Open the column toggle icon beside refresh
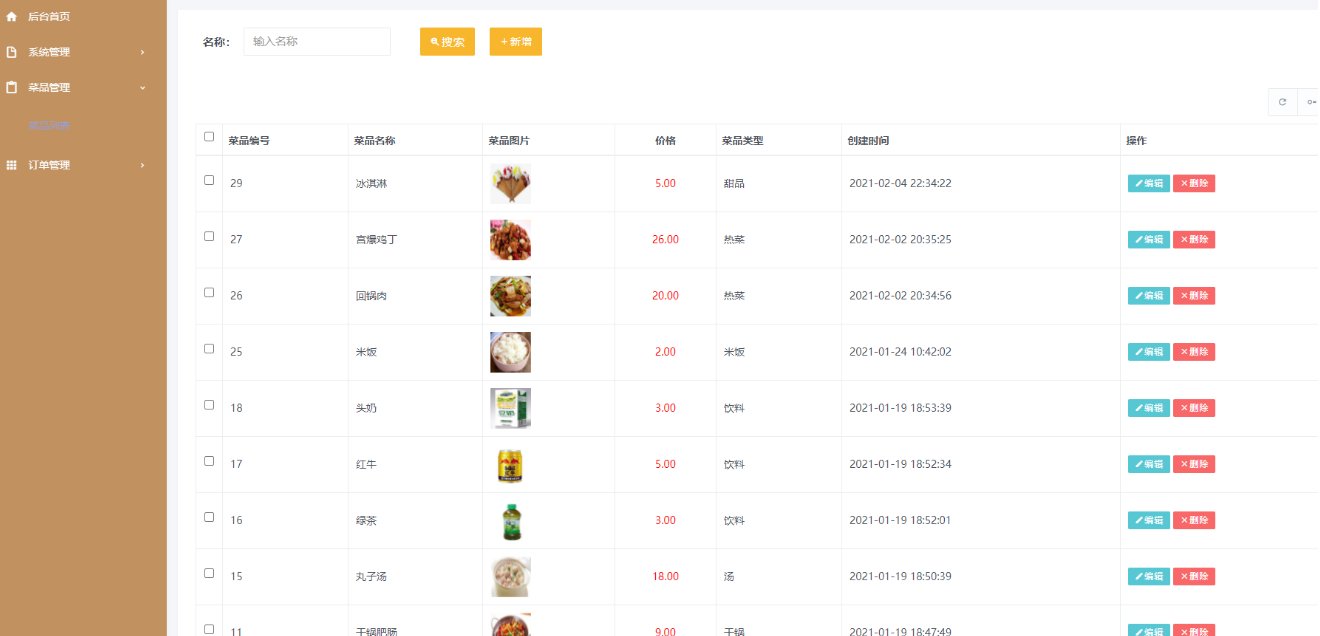 (x=1310, y=102)
